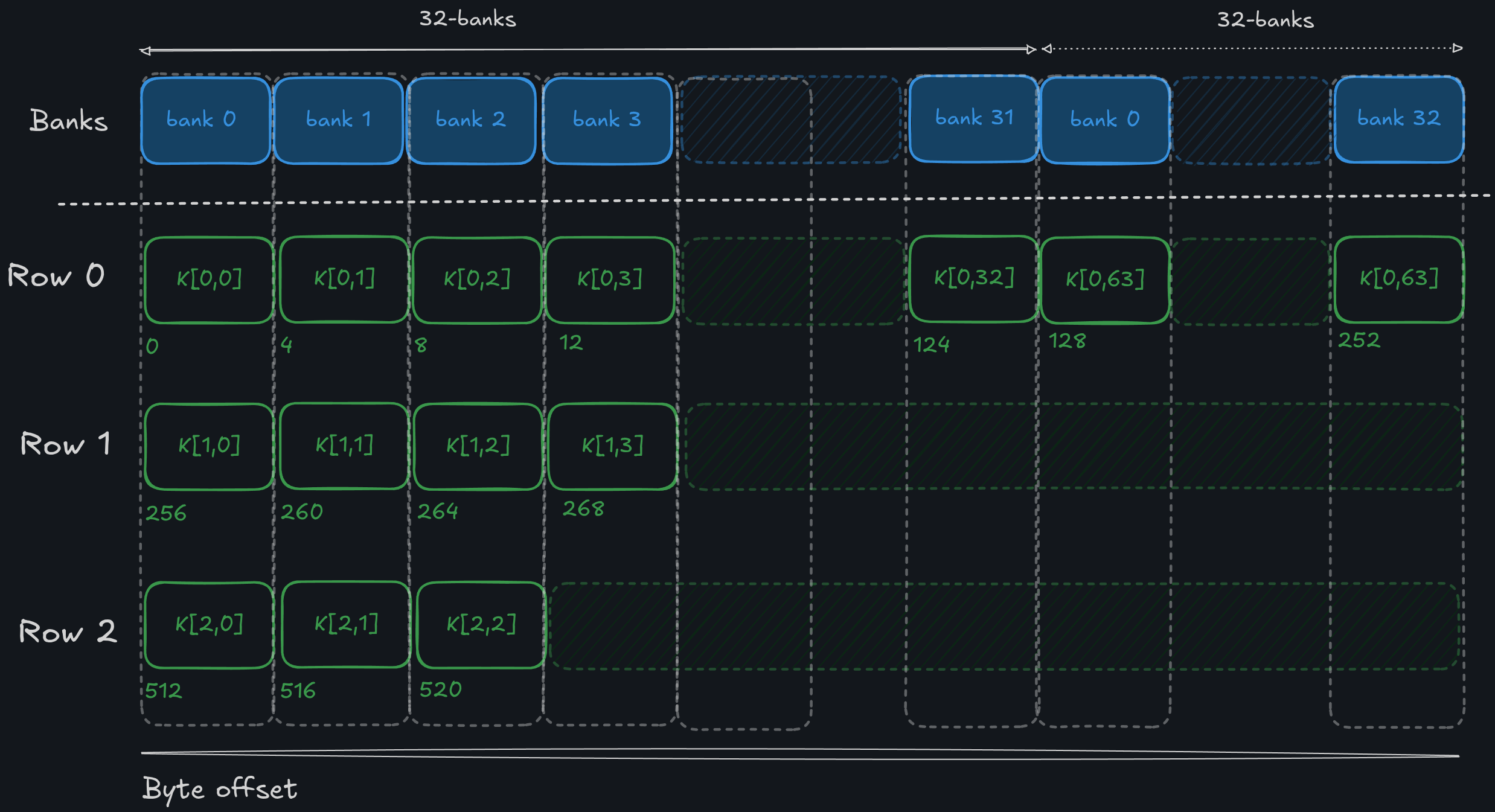Click the Byte offset label
Screen dimensions: 1495x812
point(220,788)
